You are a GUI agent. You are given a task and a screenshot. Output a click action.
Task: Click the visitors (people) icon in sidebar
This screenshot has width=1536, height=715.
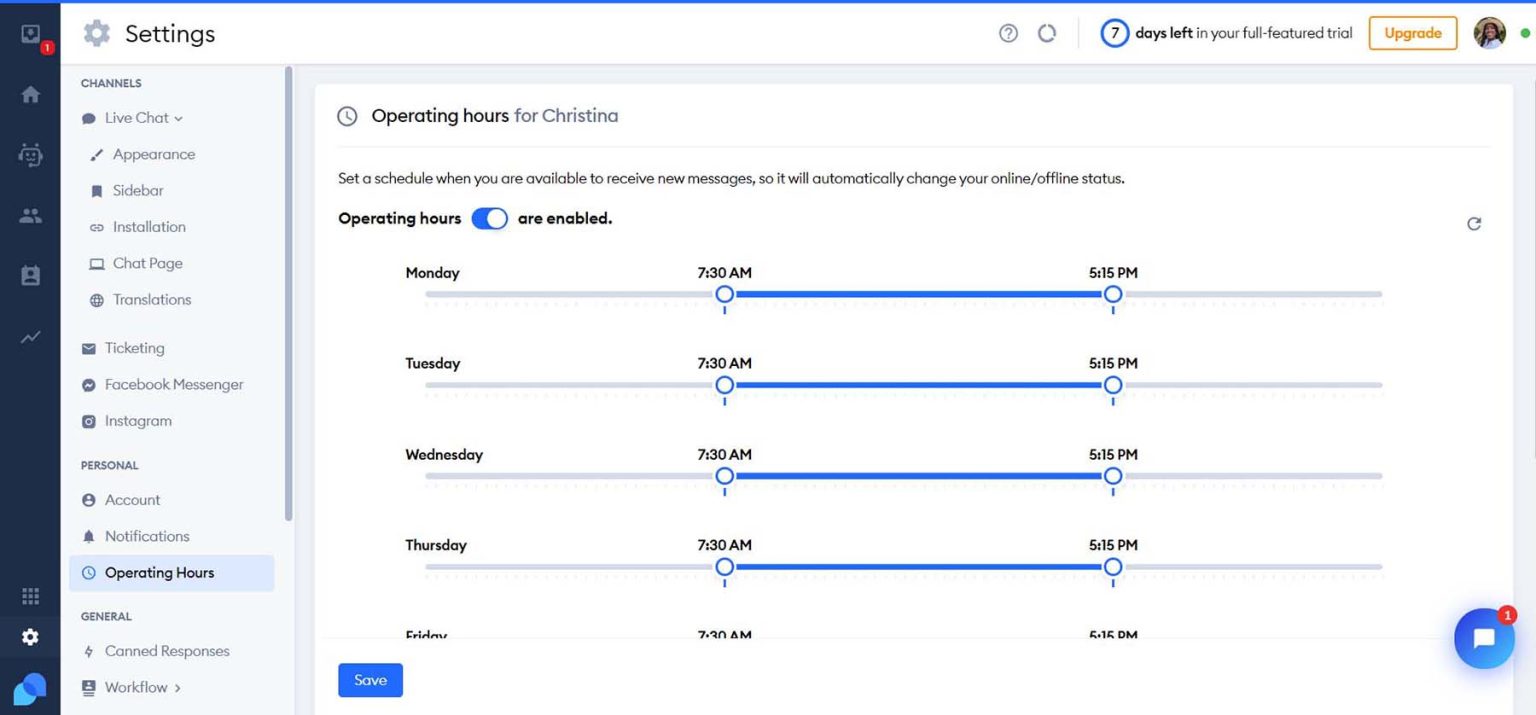30,215
